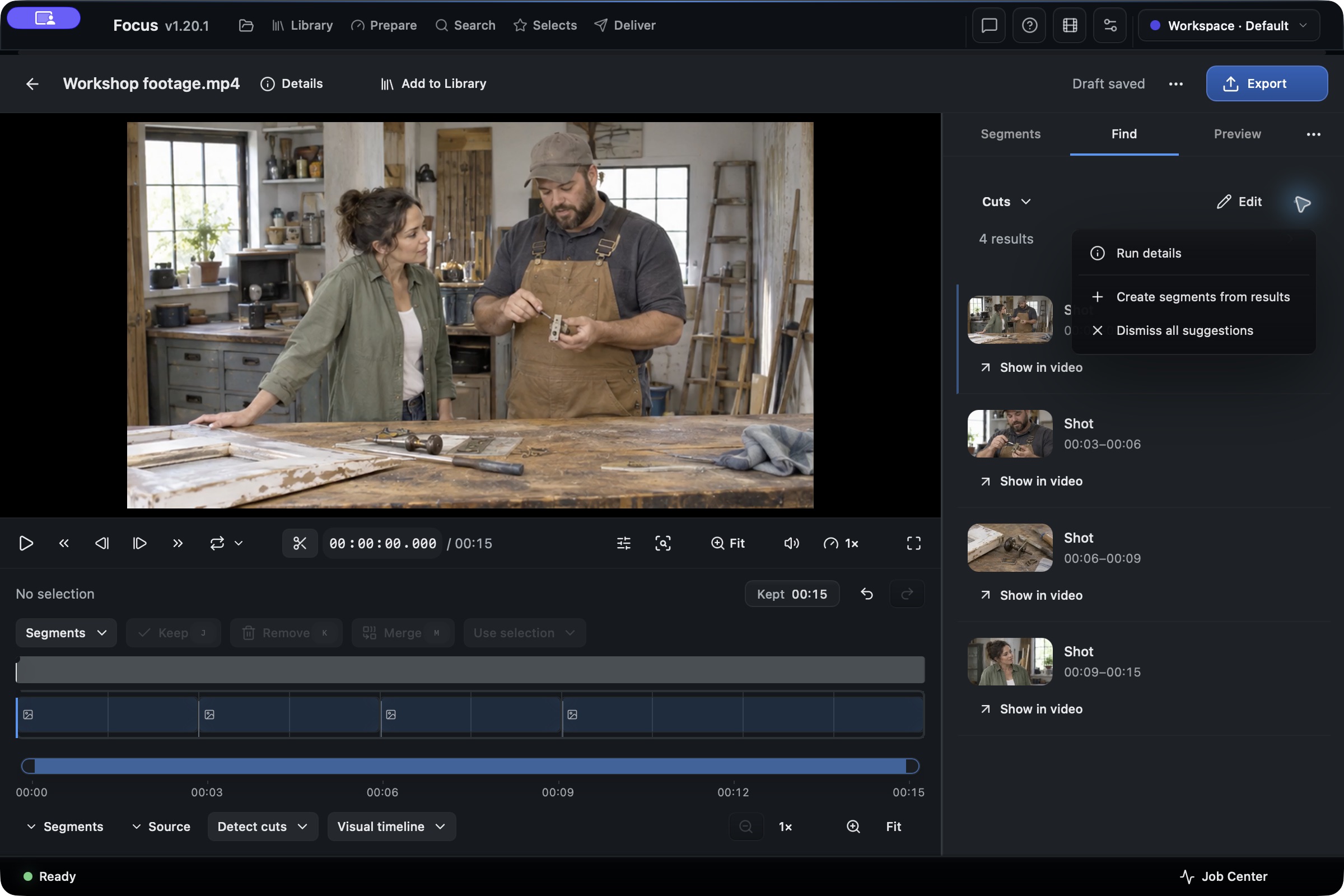Image resolution: width=1344 pixels, height=896 pixels.
Task: Go back with the left arrow icon
Action: coord(32,84)
